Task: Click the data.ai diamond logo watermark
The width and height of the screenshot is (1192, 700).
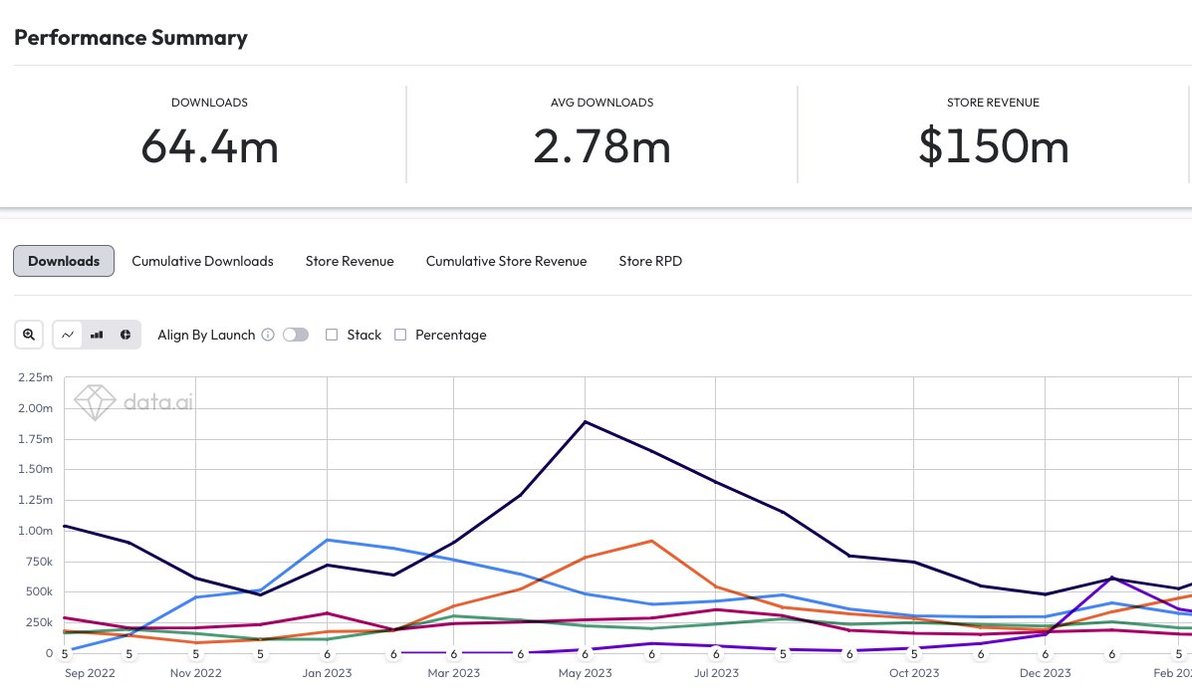Action: pos(96,402)
